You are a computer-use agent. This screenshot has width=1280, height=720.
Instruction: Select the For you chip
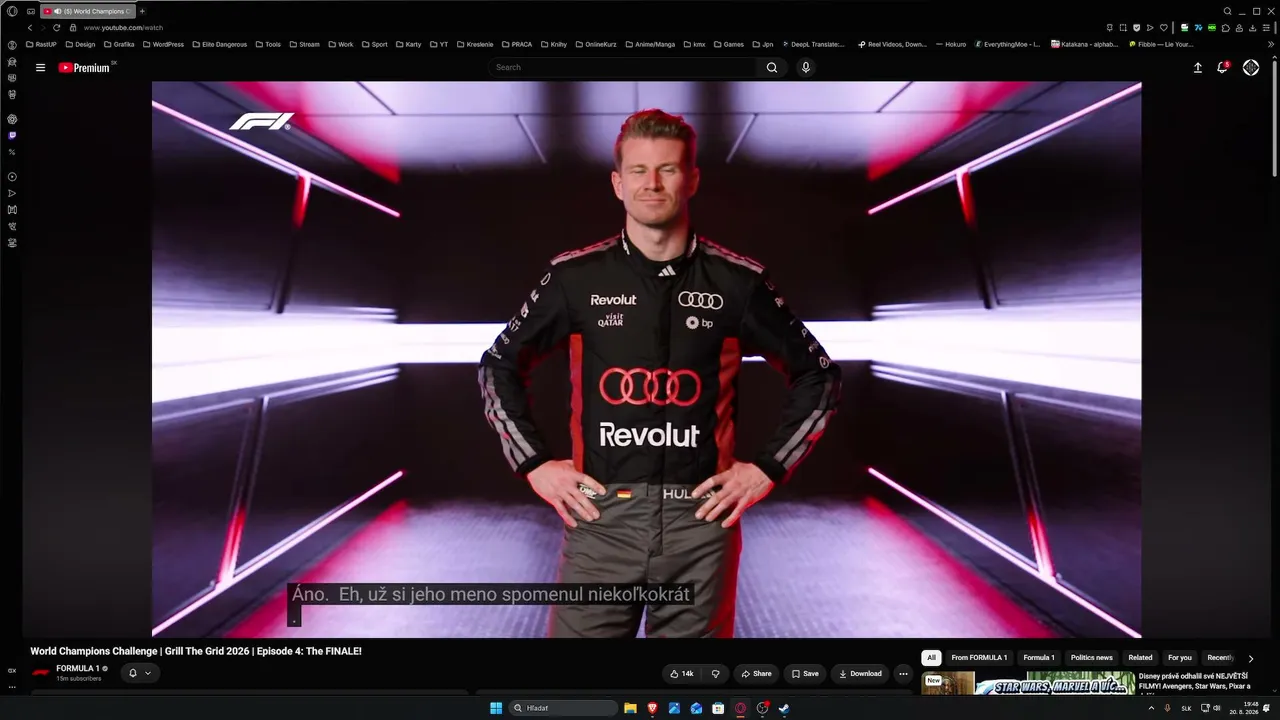(x=1180, y=658)
